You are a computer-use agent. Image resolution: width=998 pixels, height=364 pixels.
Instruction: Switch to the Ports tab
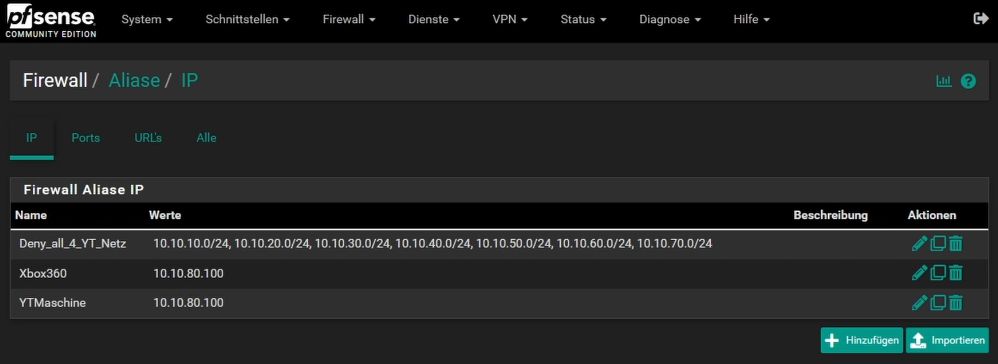click(86, 137)
